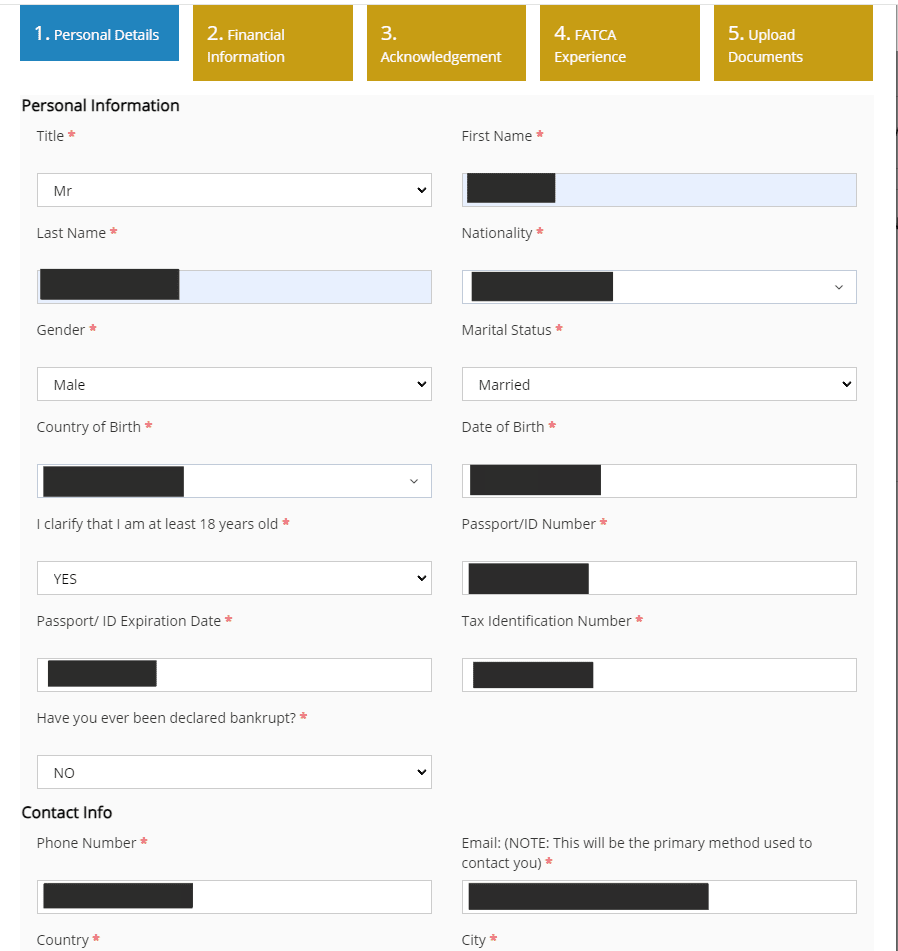
Task: Open the Gender dropdown showing Male
Action: tap(234, 385)
